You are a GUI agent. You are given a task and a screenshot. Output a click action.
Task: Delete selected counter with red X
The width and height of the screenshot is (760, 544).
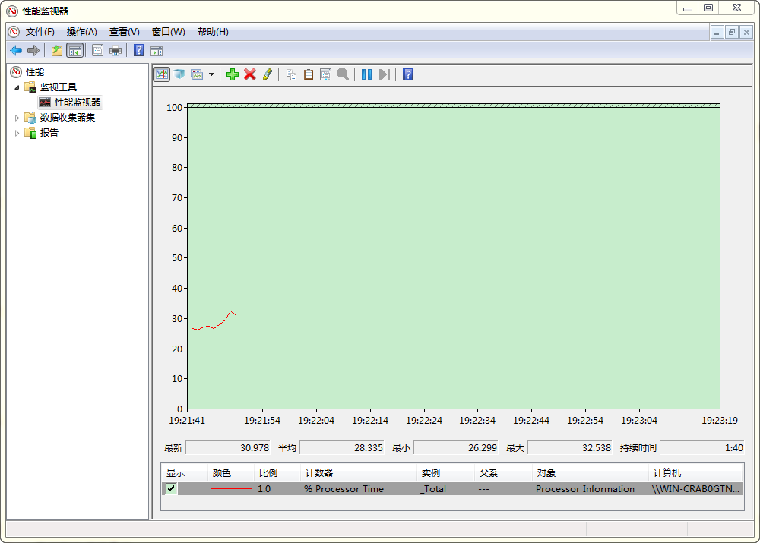point(250,74)
